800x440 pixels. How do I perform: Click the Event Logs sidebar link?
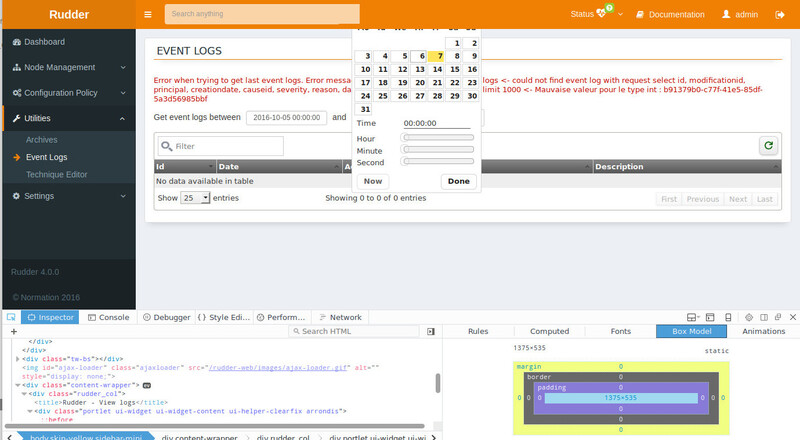46,157
